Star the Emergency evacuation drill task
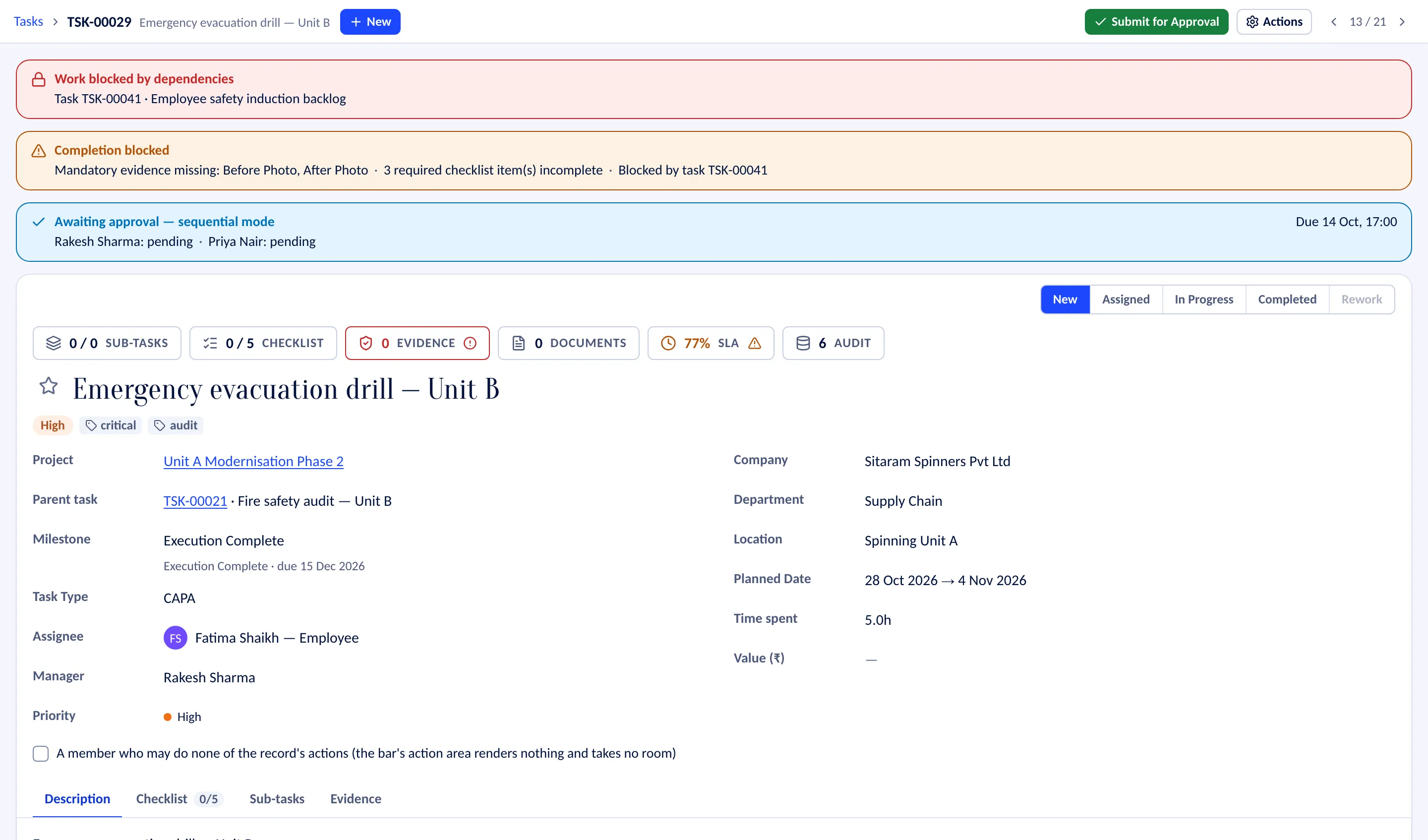The height and width of the screenshot is (840, 1428). [x=49, y=386]
